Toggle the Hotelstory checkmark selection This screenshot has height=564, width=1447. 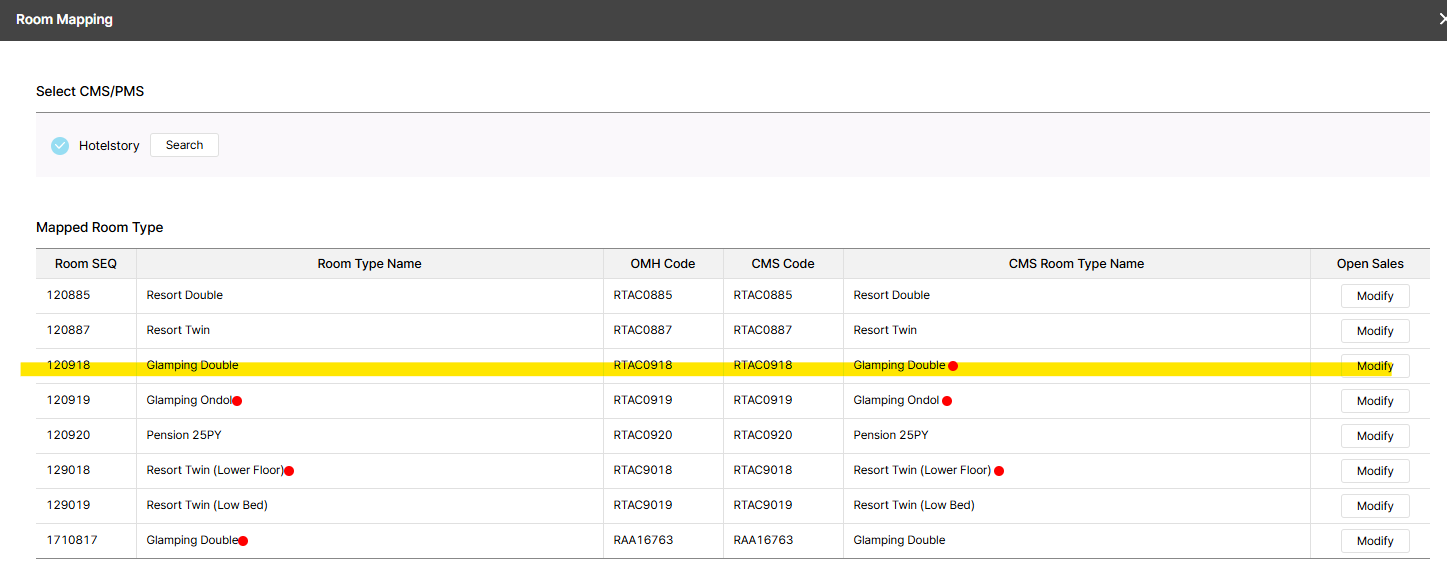[60, 146]
